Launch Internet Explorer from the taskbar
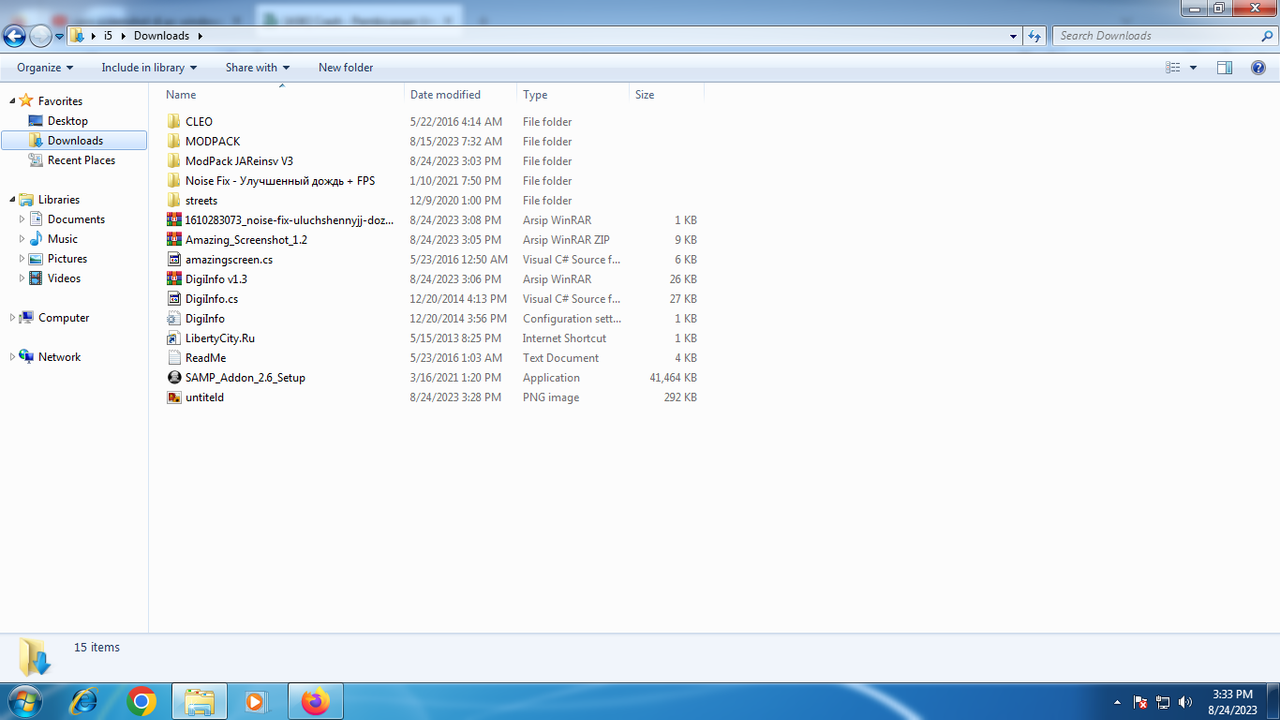1280x720 pixels. click(x=83, y=702)
